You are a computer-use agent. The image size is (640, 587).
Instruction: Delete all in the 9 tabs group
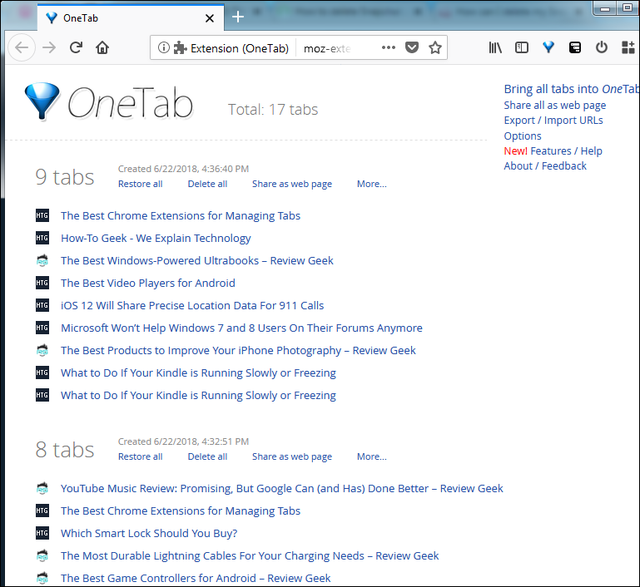coord(207,184)
